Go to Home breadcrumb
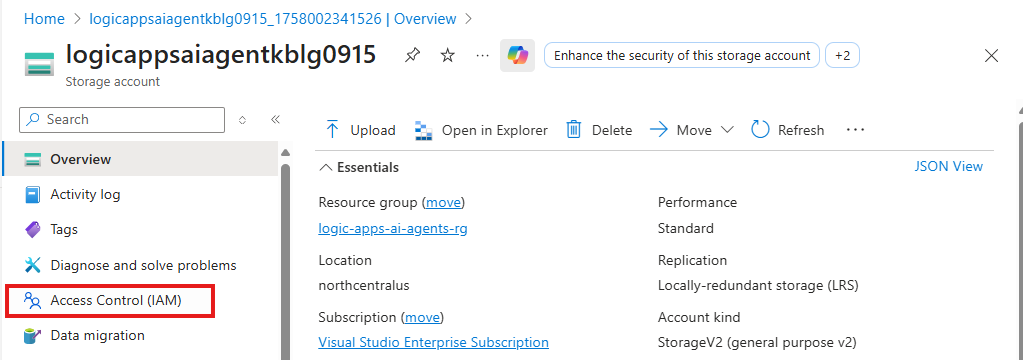Viewport: 1023px width, 360px height. click(44, 19)
